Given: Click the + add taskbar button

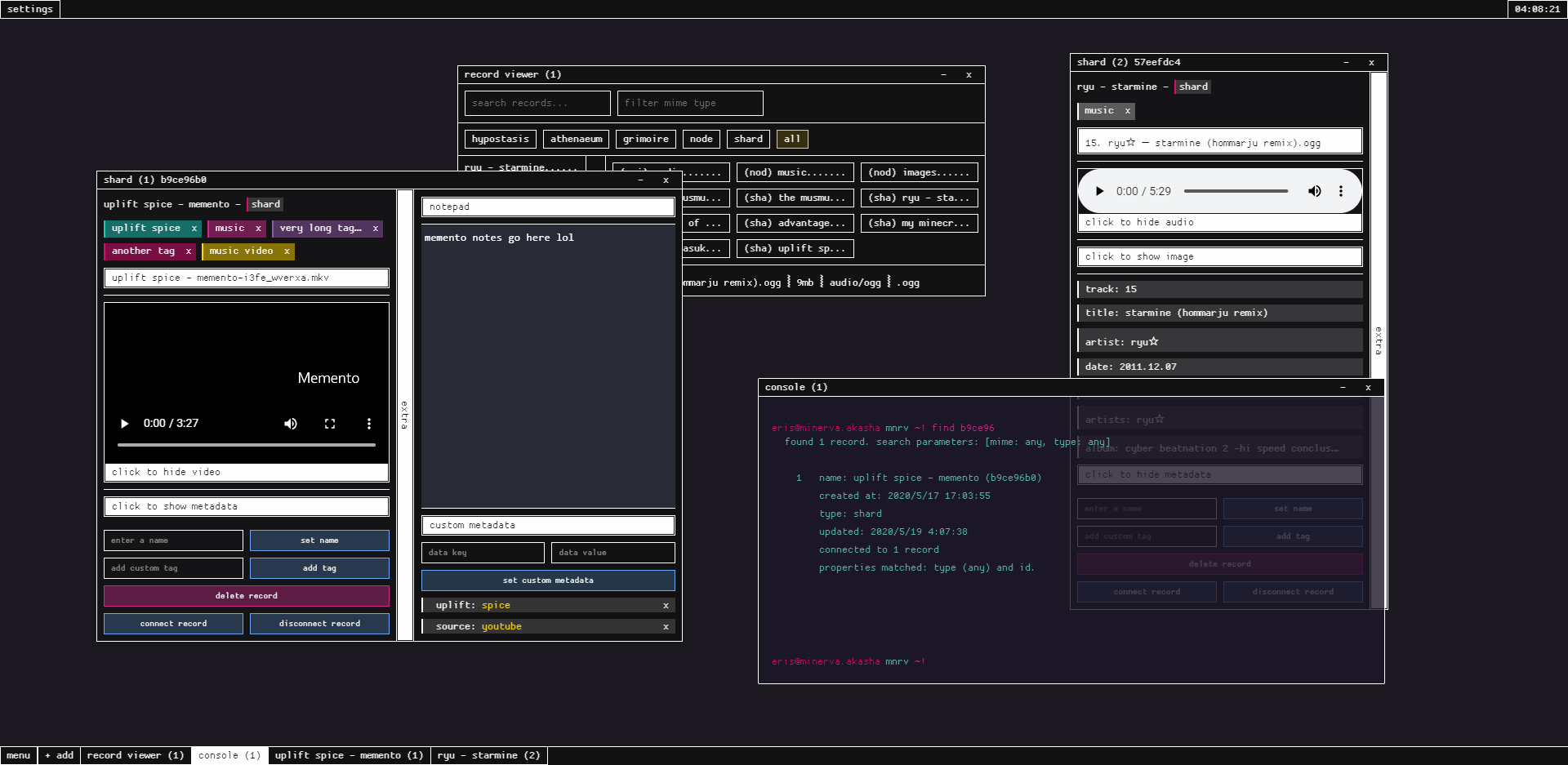Looking at the screenshot, I should coord(59,755).
